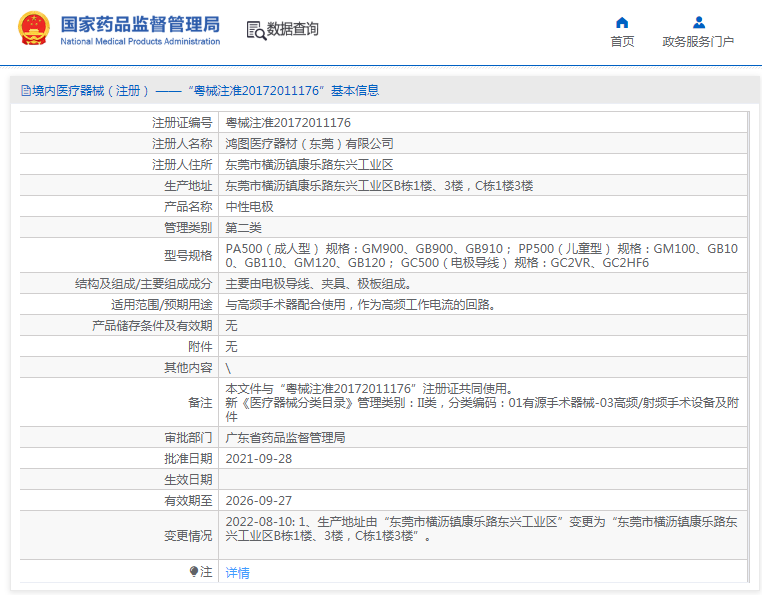Viewport: 762px width, 595px height.
Task: Click the 批准日期 label
Action: click(x=188, y=458)
